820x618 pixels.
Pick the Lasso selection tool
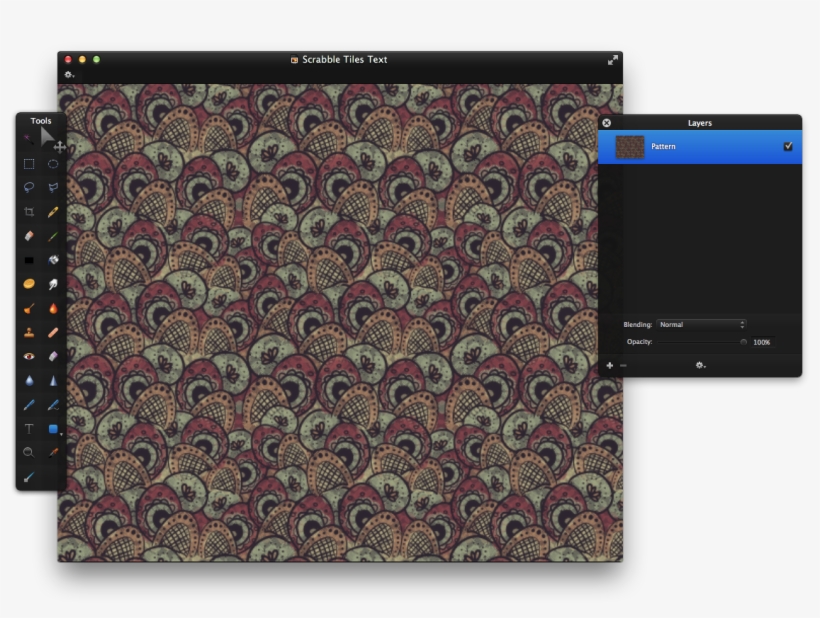29,187
